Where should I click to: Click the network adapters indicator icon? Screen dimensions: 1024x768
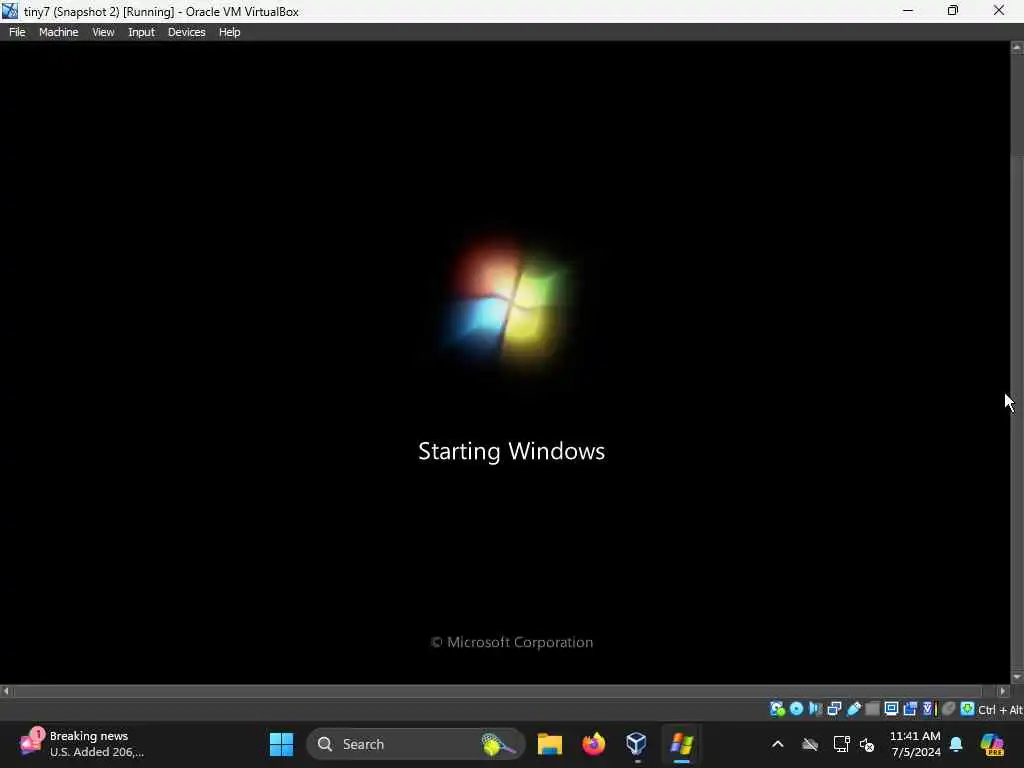(834, 709)
